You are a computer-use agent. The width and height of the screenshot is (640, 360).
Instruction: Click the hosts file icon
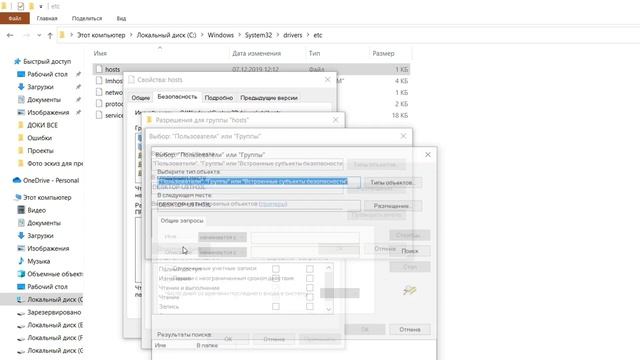[99, 69]
